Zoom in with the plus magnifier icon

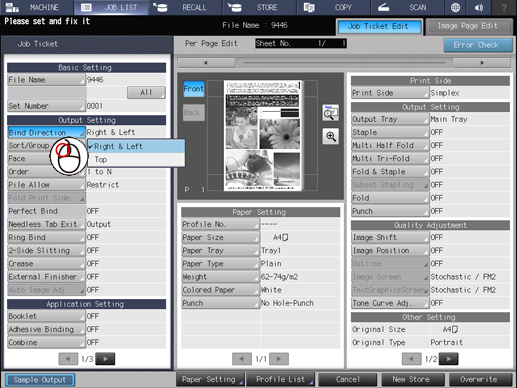(x=330, y=136)
